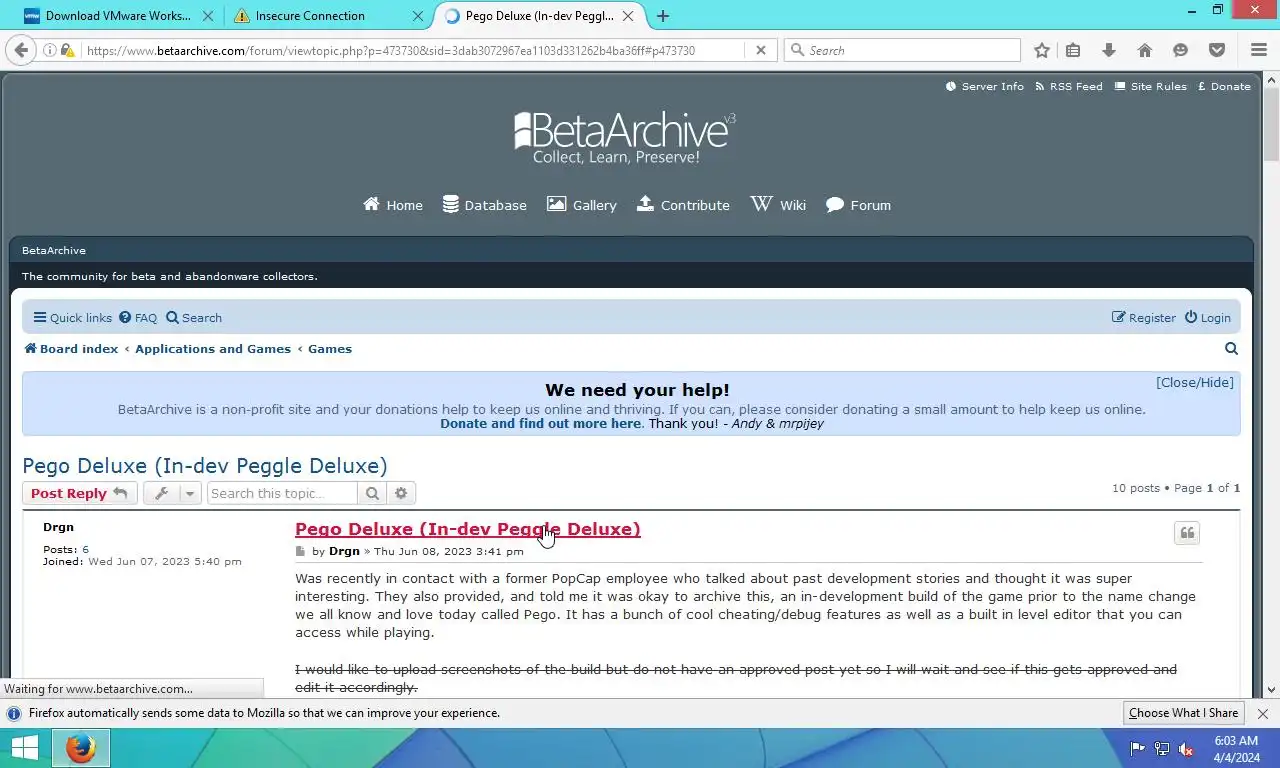Click the taskbar clock 6:03 AM
The image size is (1280, 768).
[1236, 741]
